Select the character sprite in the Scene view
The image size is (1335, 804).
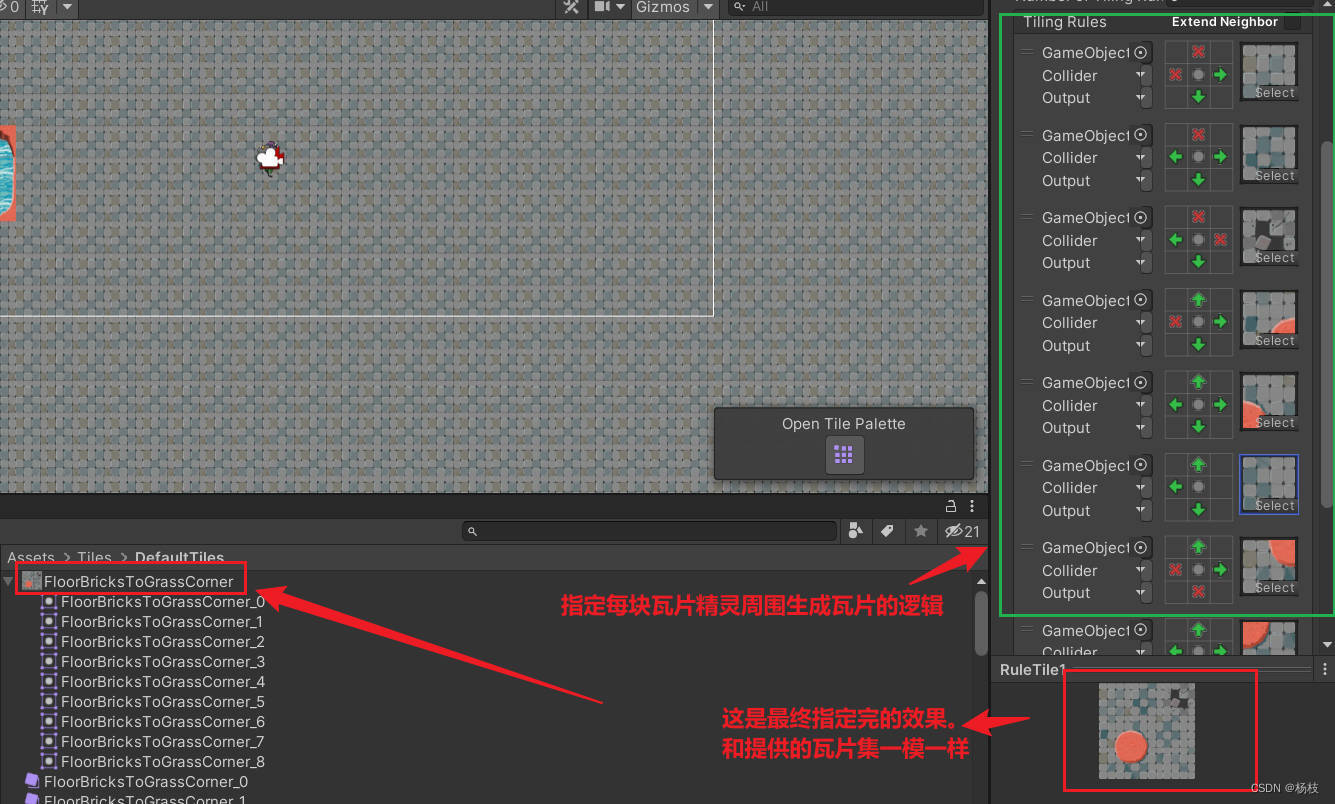(269, 158)
